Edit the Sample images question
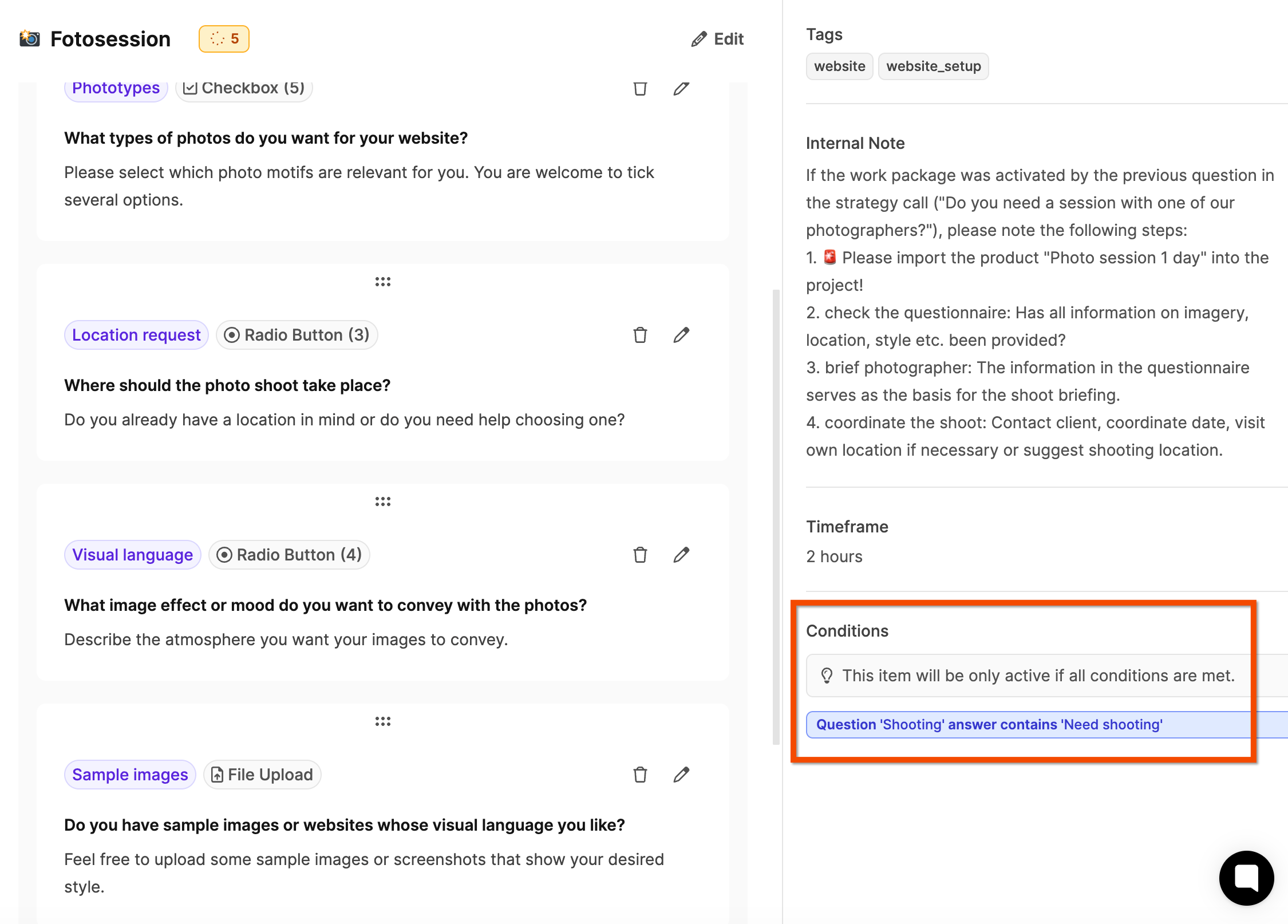The height and width of the screenshot is (924, 1288). [681, 775]
